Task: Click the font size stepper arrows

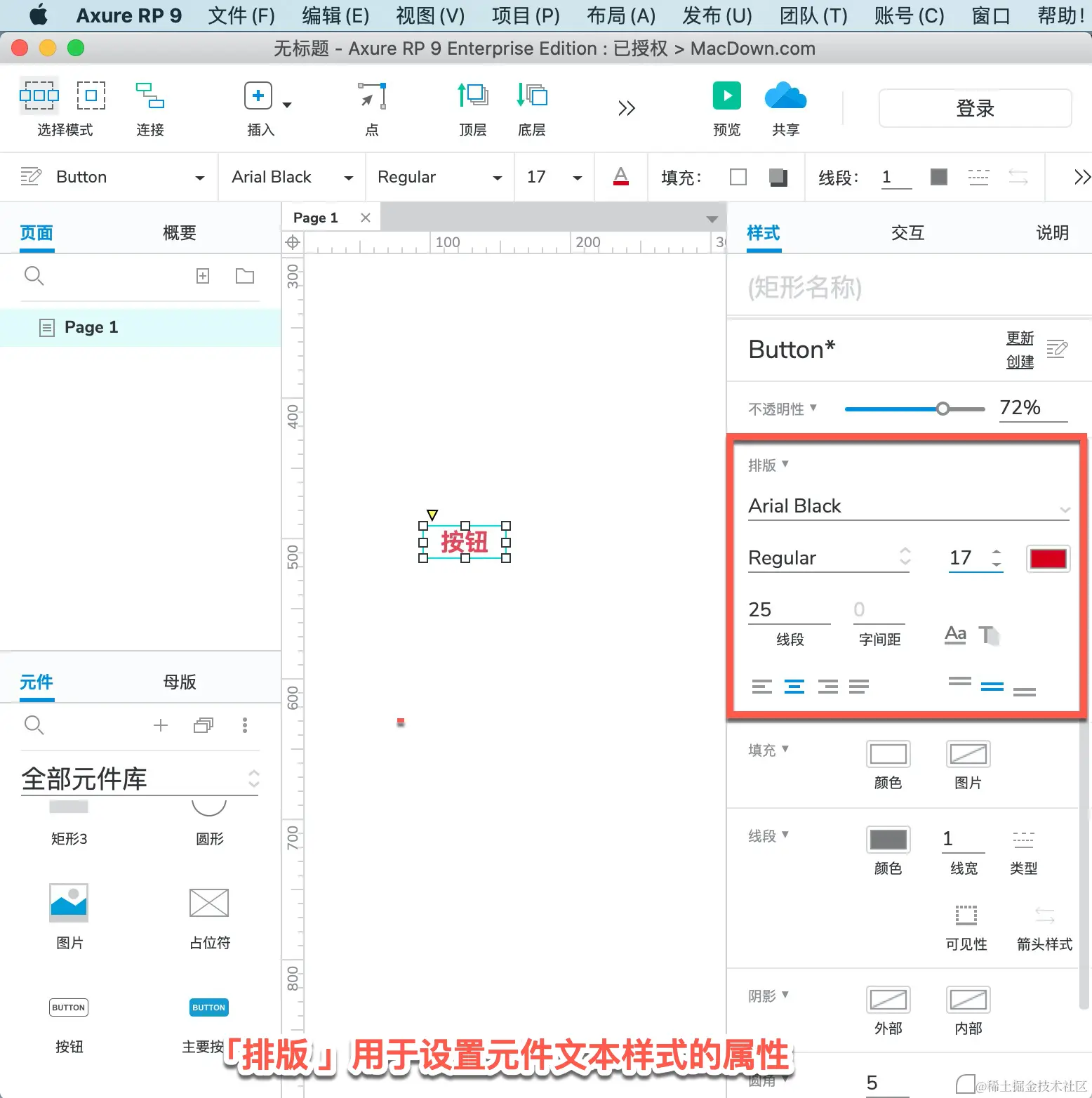Action: pyautogui.click(x=997, y=558)
